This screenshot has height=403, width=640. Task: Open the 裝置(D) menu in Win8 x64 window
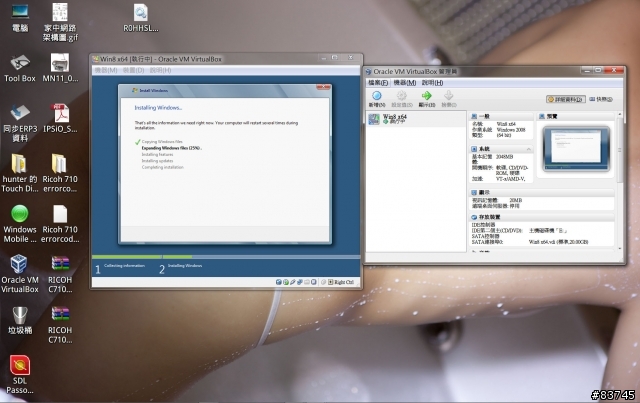pyautogui.click(x=133, y=70)
